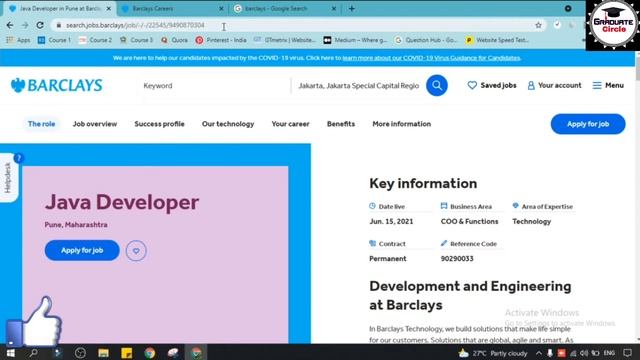This screenshot has width=640, height=360.
Task: Open the hamburger Menu
Action: pos(608,85)
